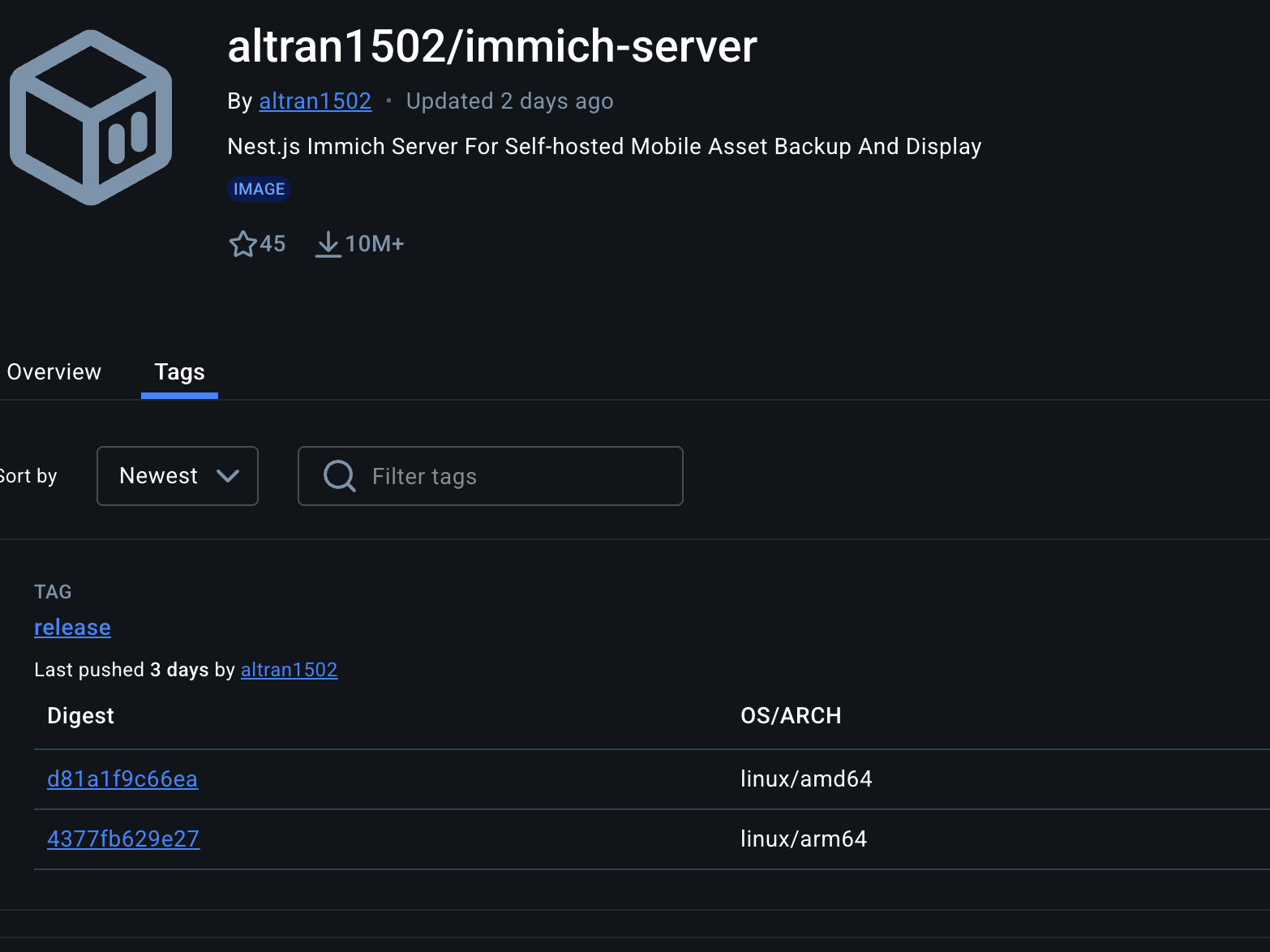
Task: Click the download arrow icon
Action: pos(328,244)
